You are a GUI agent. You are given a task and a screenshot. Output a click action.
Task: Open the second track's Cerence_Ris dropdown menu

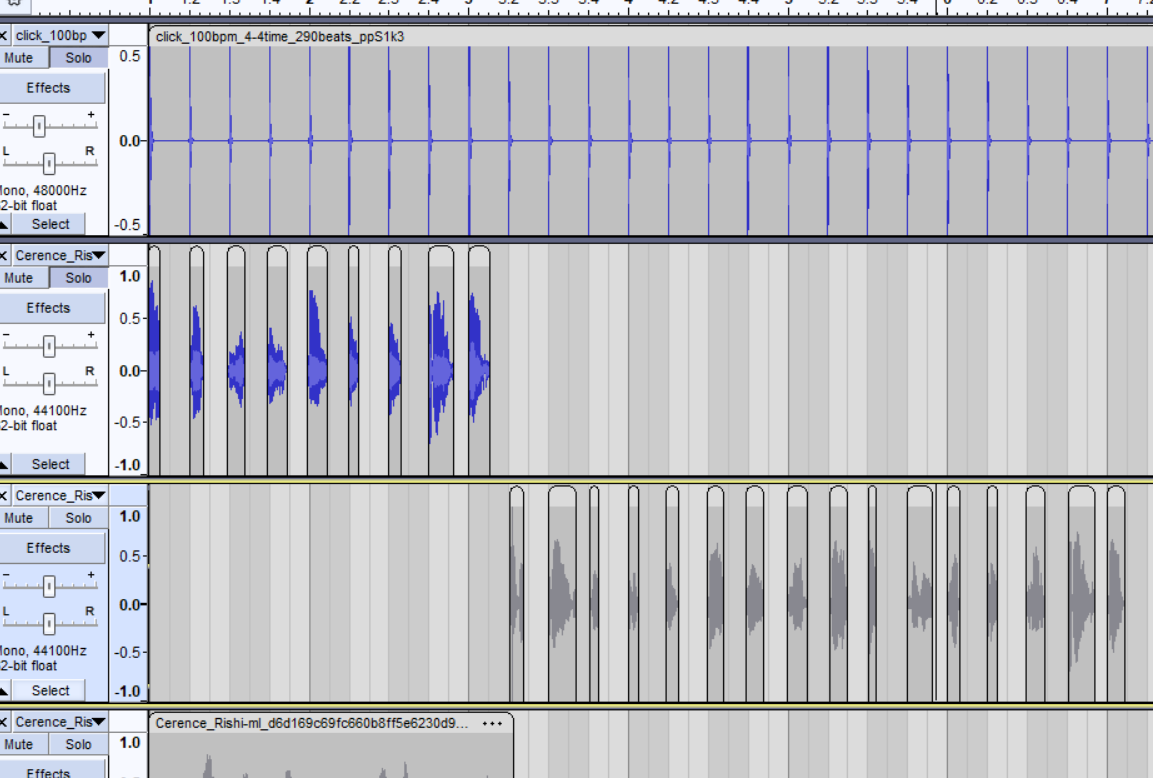[60, 256]
